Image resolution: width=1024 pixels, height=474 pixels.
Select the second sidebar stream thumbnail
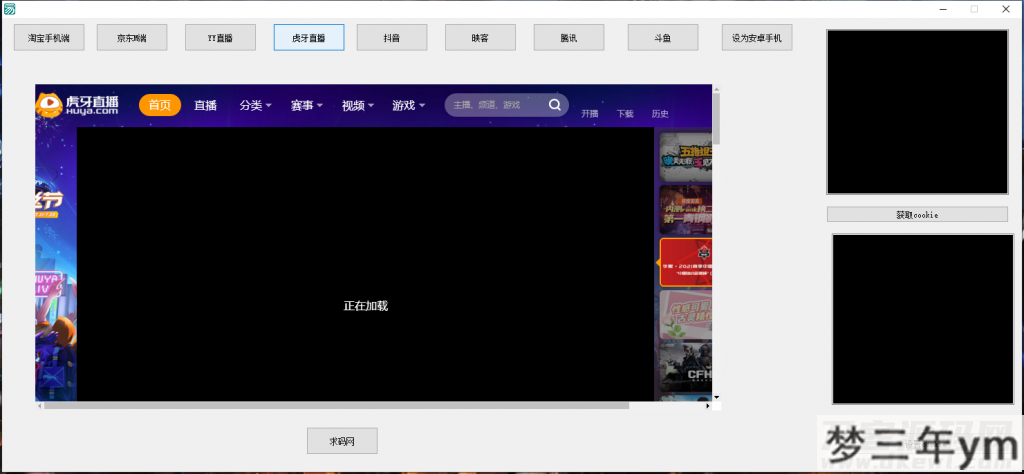[685, 210]
